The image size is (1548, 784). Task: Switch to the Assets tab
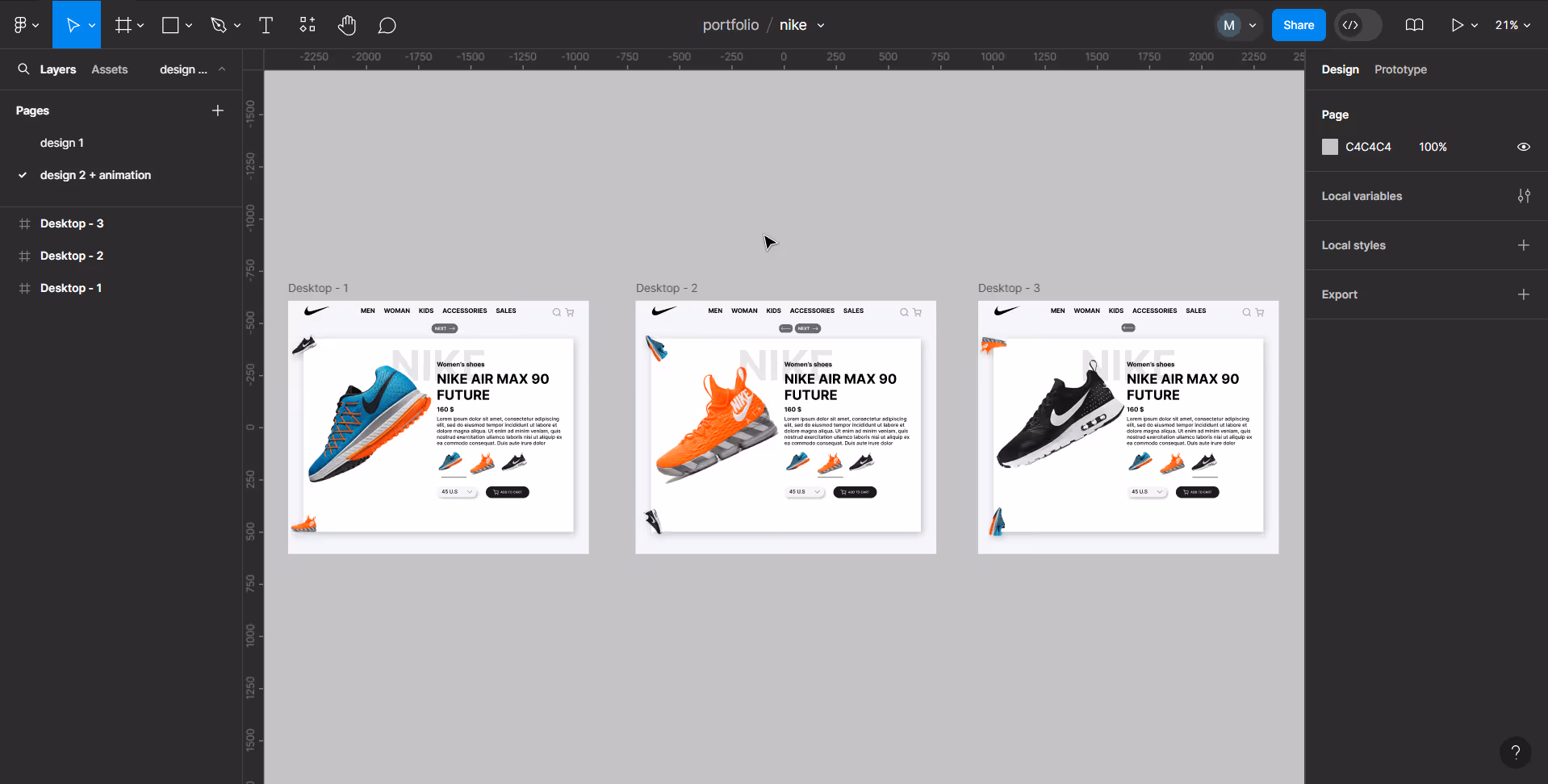coord(110,69)
